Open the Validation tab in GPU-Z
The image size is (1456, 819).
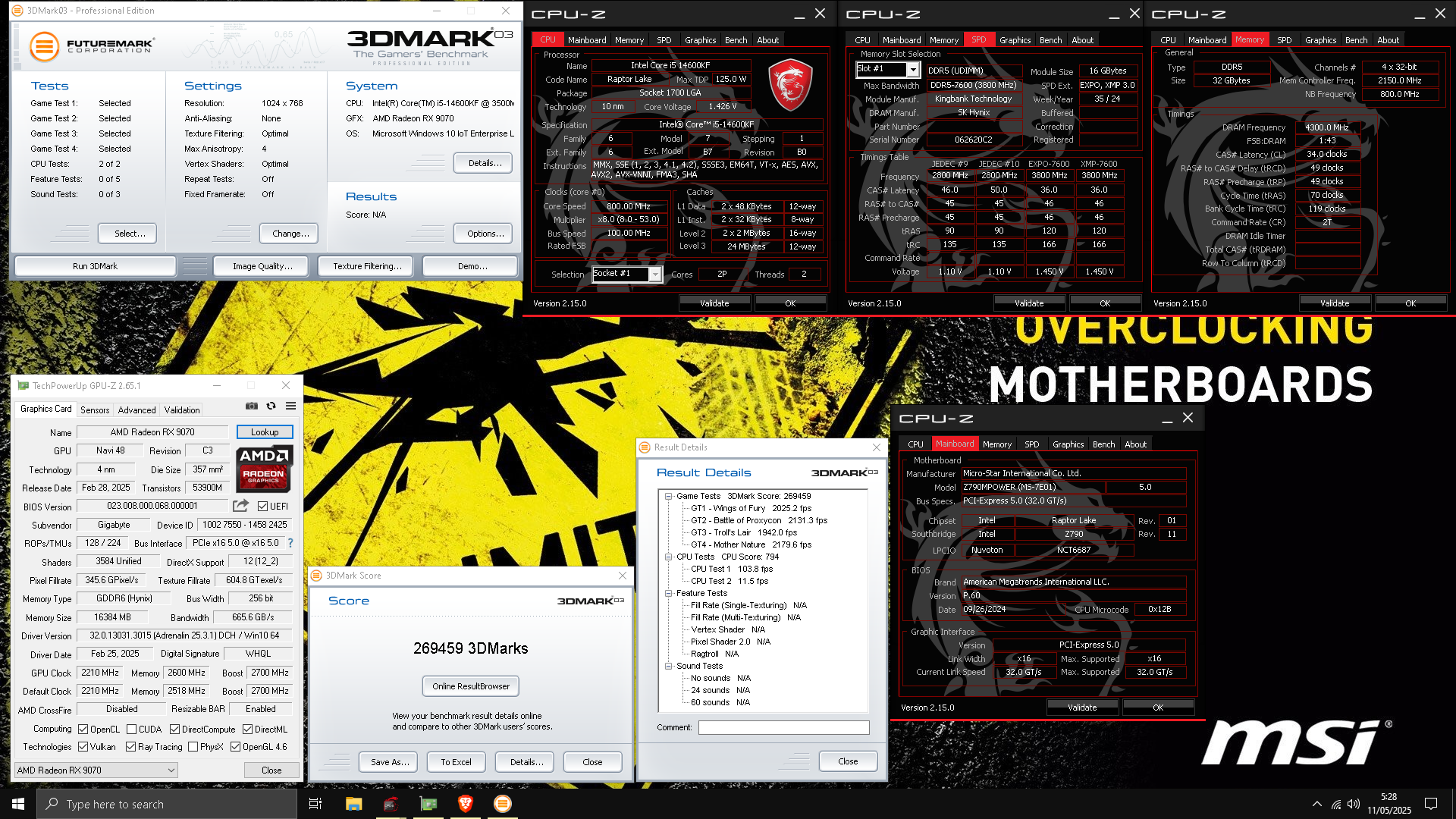(182, 410)
